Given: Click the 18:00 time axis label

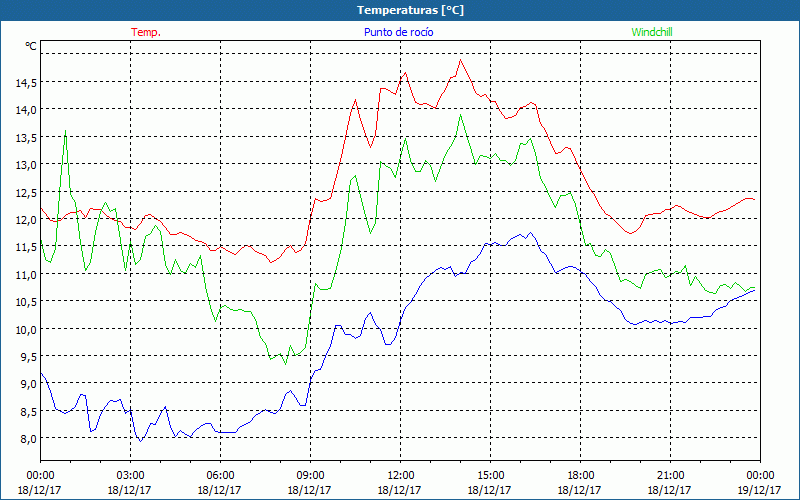Looking at the screenshot, I should point(580,475).
